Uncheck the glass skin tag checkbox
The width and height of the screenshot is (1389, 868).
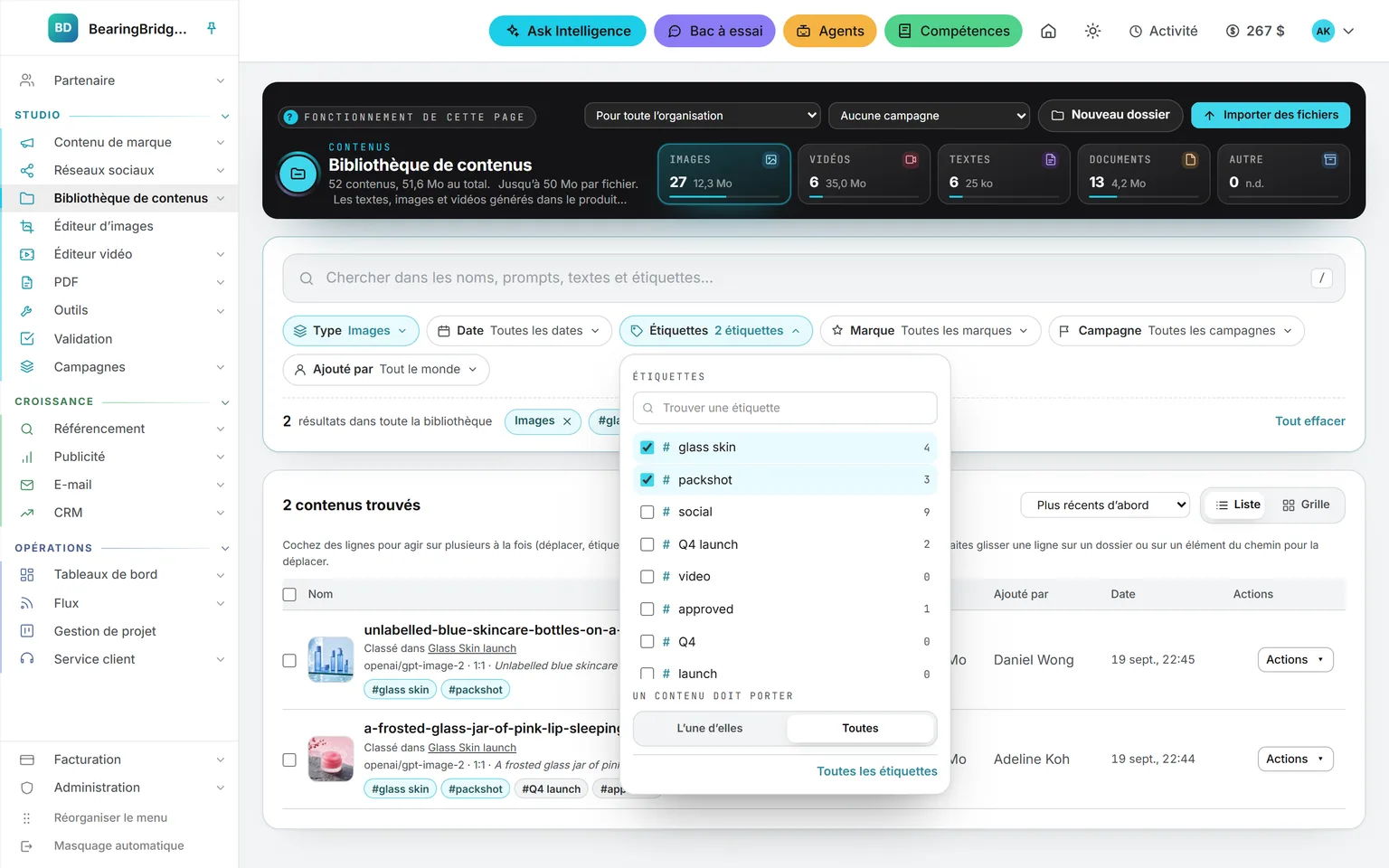click(x=647, y=448)
